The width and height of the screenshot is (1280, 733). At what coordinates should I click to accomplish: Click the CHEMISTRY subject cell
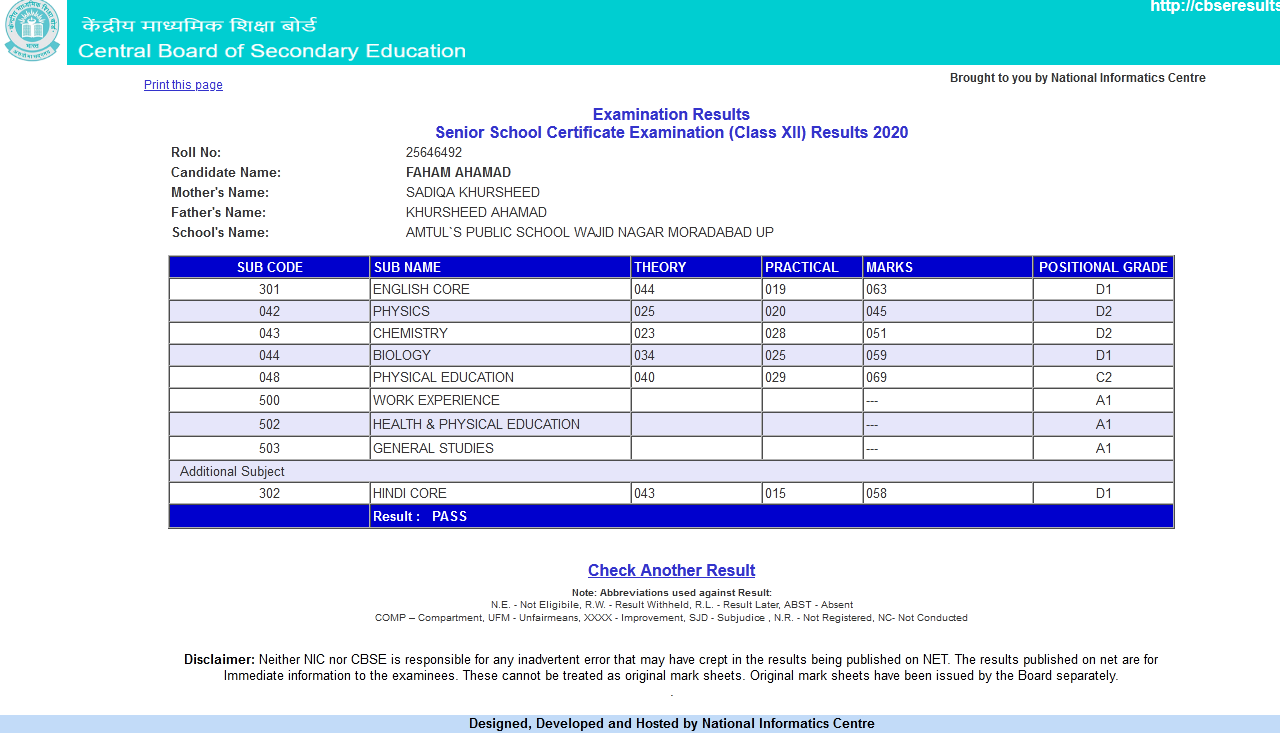click(x=500, y=333)
